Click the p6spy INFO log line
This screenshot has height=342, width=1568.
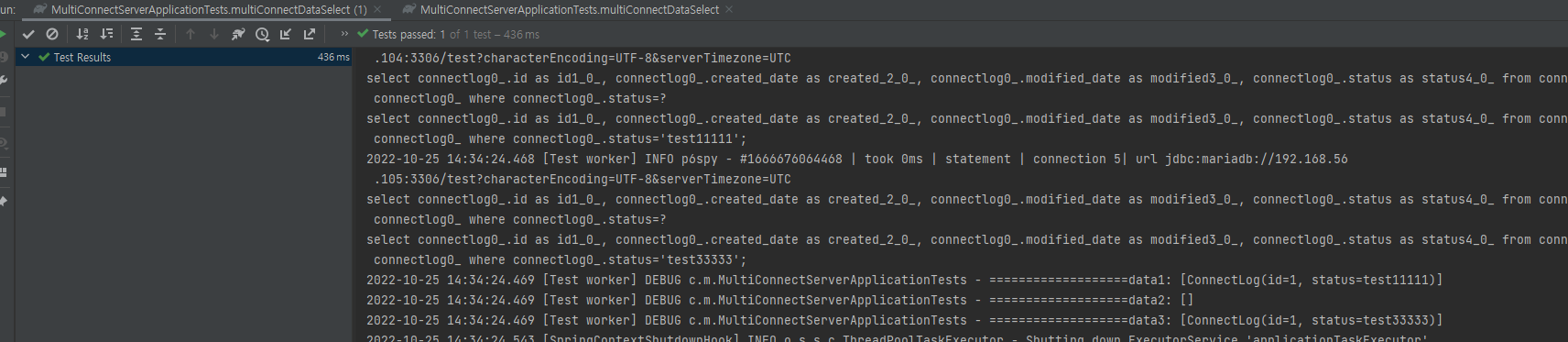[x=856, y=160]
